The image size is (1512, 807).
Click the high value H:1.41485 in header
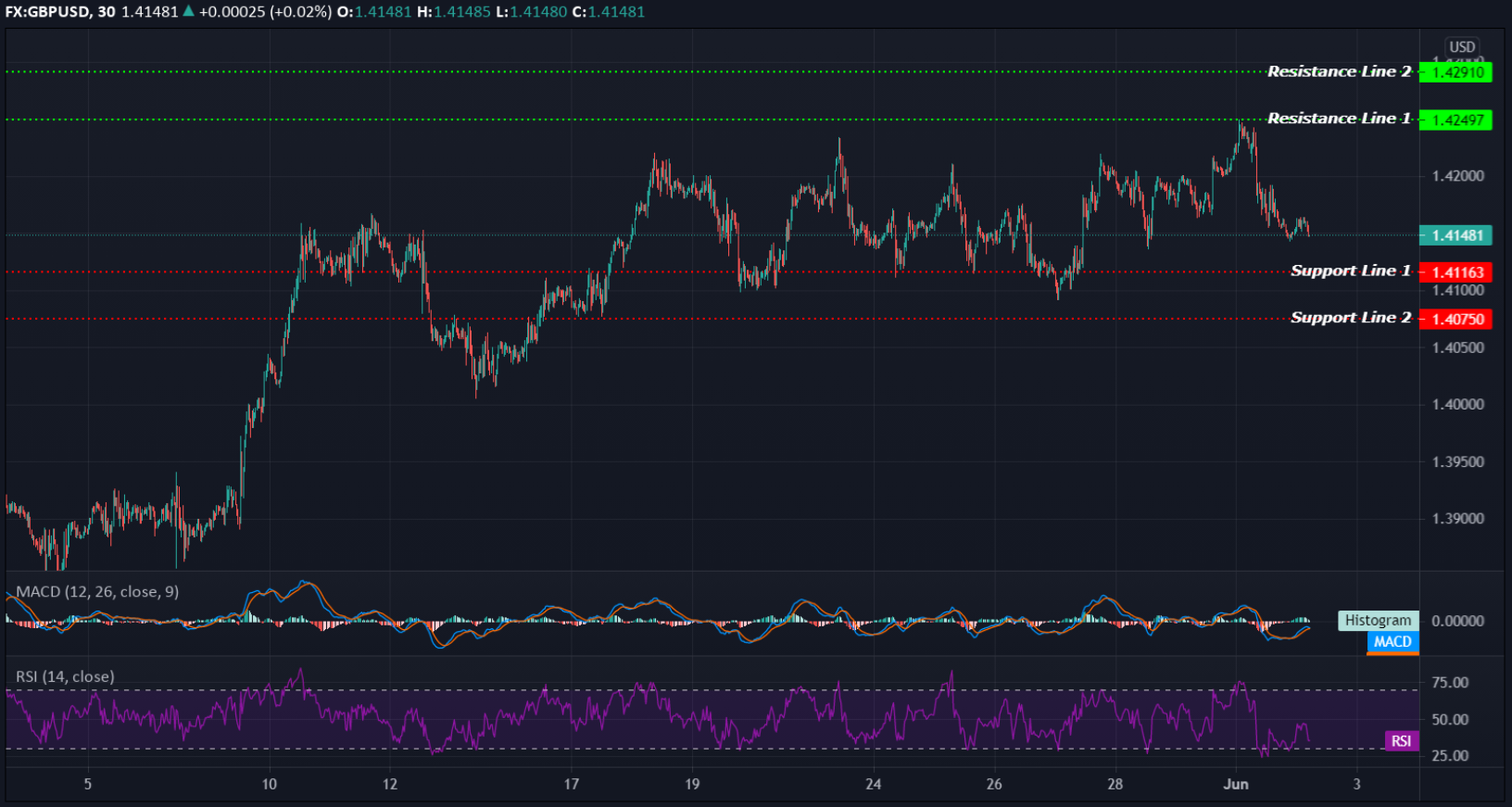click(x=454, y=12)
